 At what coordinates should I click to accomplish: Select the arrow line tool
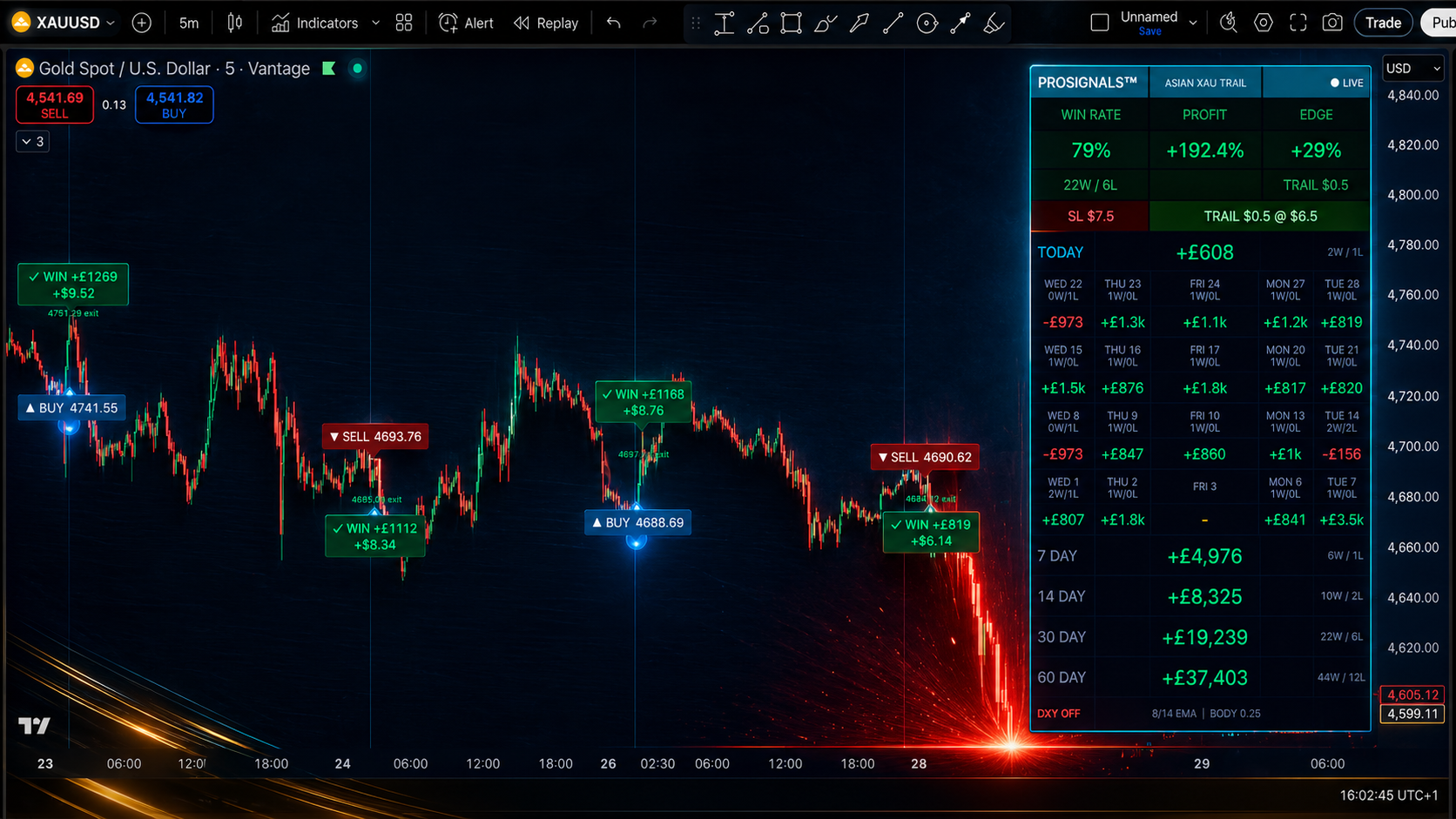coord(961,23)
